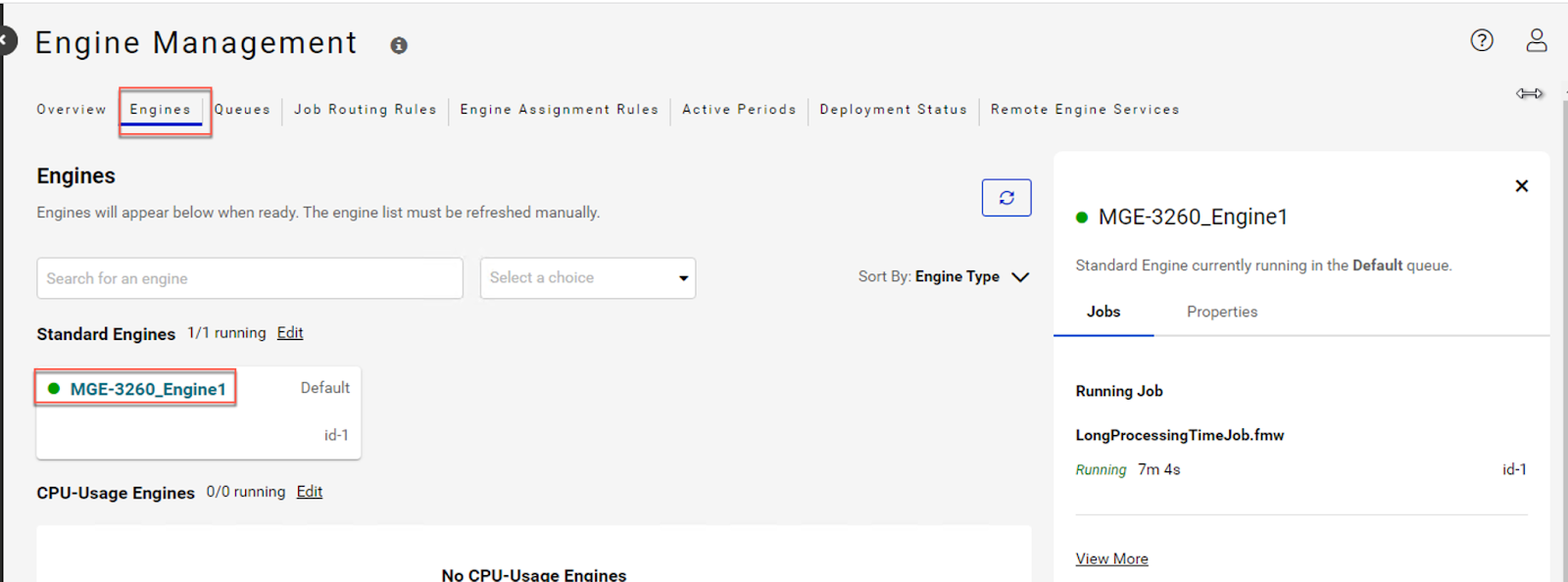The height and width of the screenshot is (582, 1568).
Task: Open the help question mark icon
Action: (1482, 40)
